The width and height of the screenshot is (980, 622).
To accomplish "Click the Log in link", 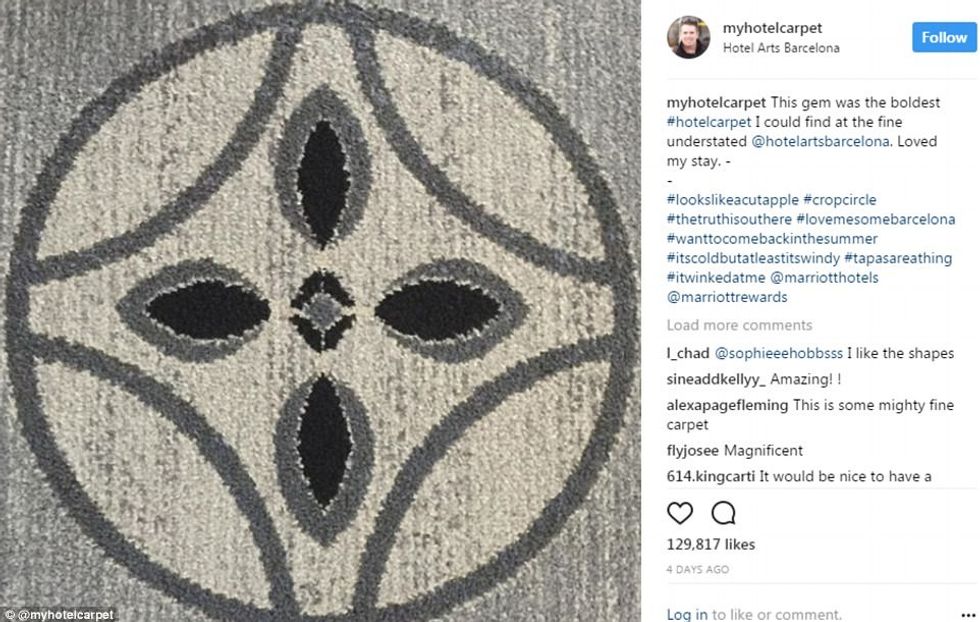I will [x=687, y=614].
